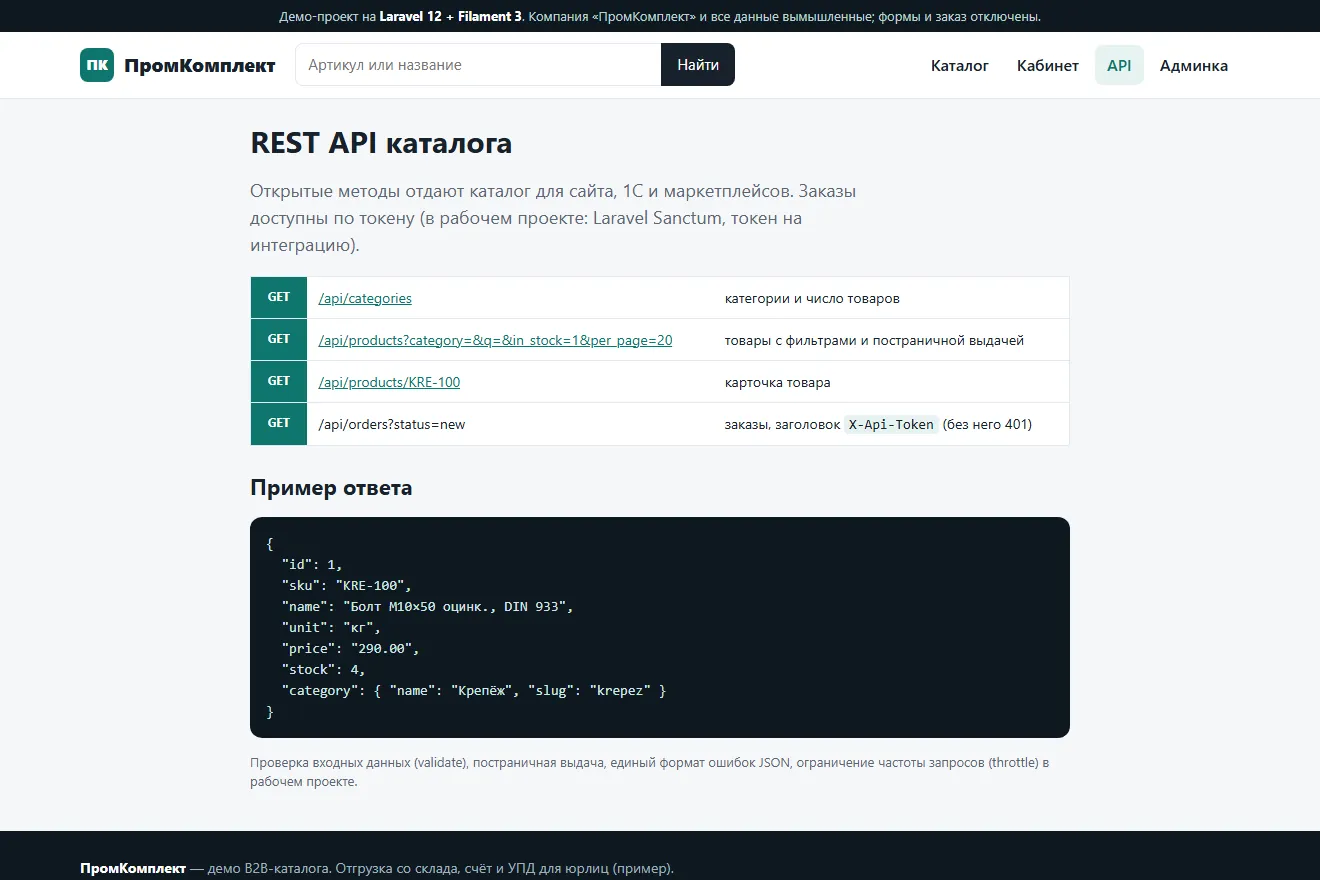Click the "id": 1 code line
This screenshot has width=1320, height=880.
pyautogui.click(x=312, y=564)
